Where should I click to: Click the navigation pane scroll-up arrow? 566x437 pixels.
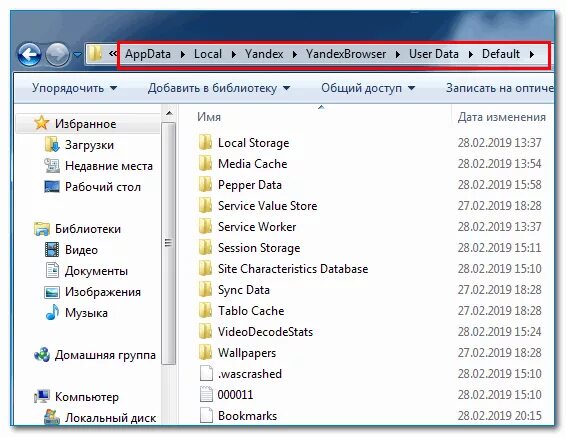[169, 113]
